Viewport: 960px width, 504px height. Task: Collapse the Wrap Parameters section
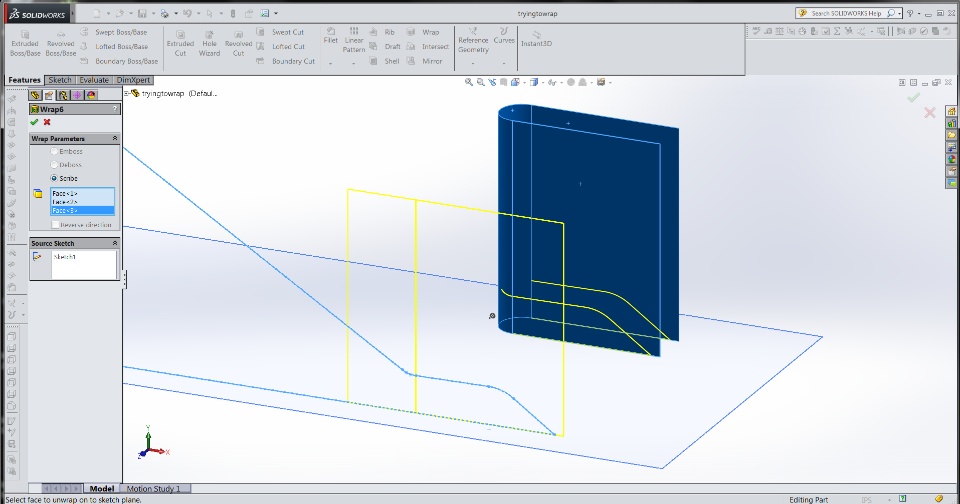click(x=114, y=138)
